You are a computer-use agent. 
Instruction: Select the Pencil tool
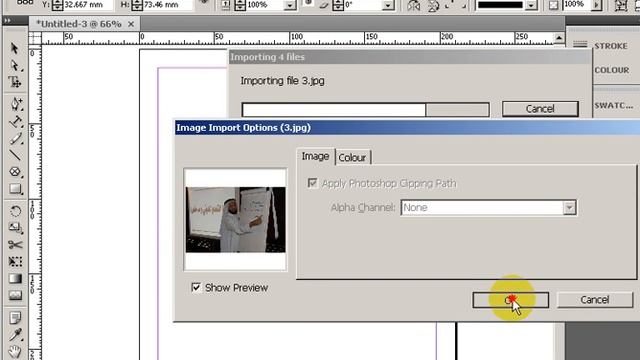16,138
